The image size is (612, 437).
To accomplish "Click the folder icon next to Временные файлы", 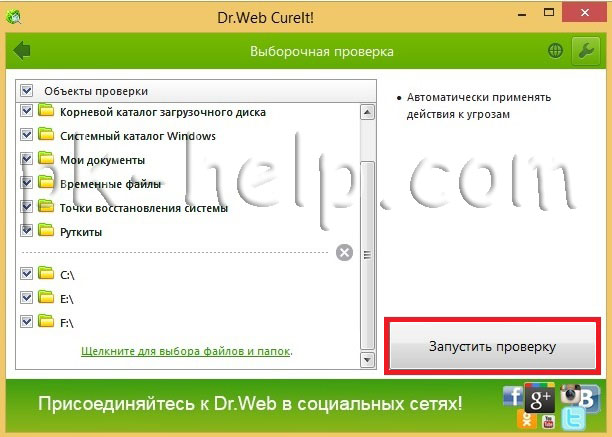I will click(46, 182).
